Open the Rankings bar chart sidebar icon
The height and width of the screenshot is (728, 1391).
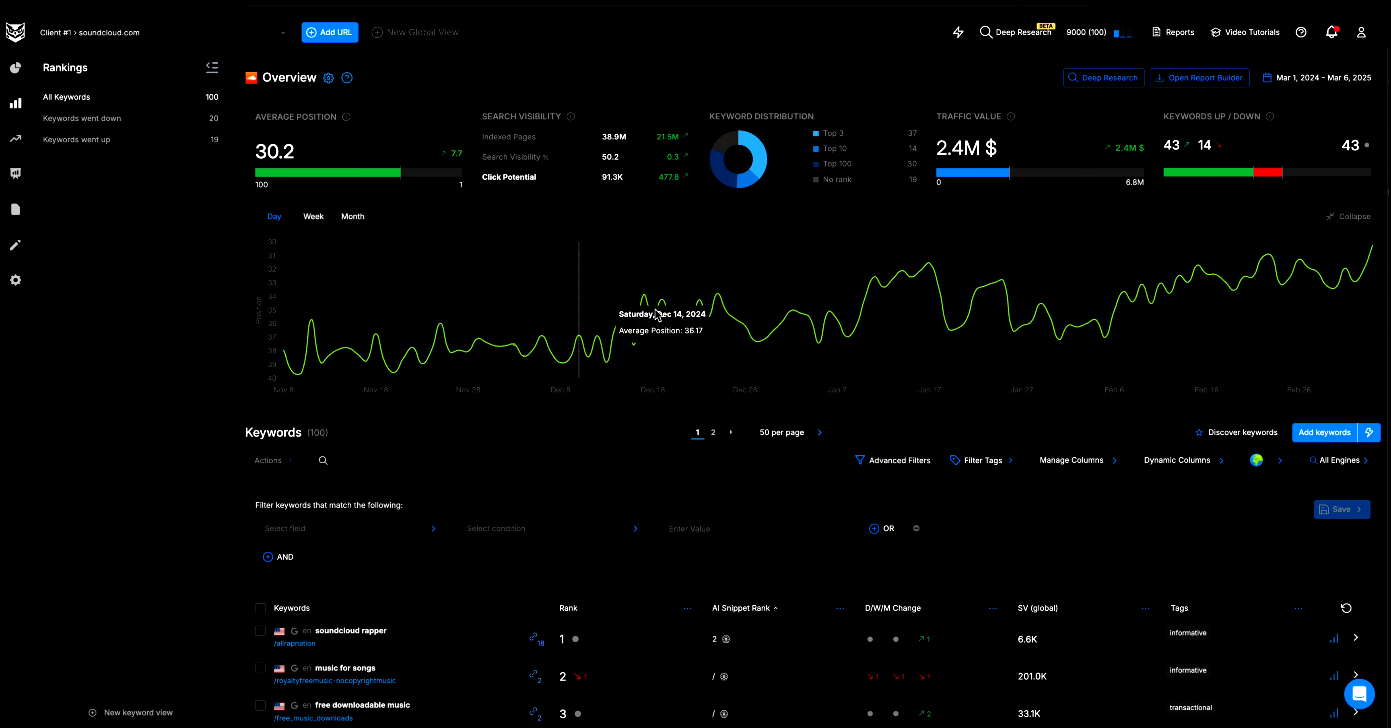point(15,103)
